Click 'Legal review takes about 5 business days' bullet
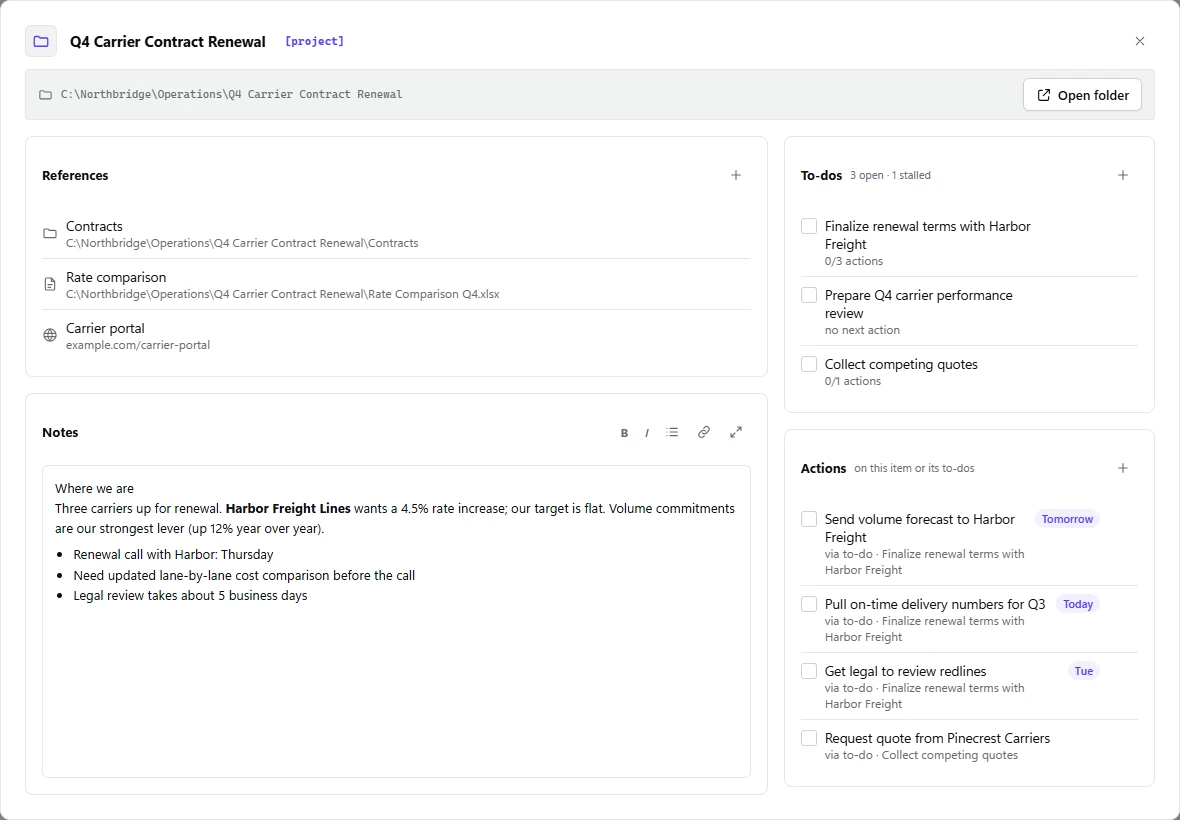Screen dimensions: 1180x820 pyautogui.click(x=190, y=596)
